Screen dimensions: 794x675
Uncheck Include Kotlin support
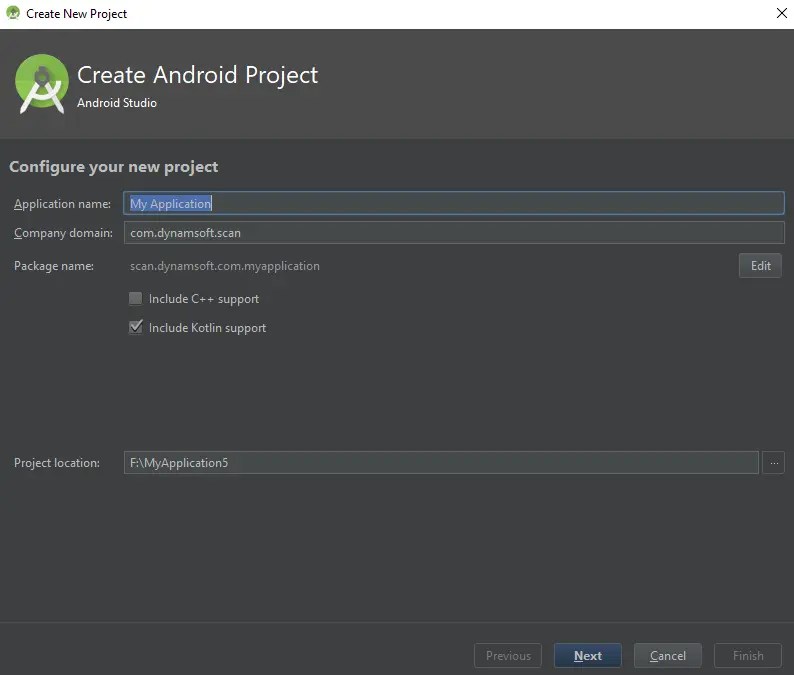point(136,327)
